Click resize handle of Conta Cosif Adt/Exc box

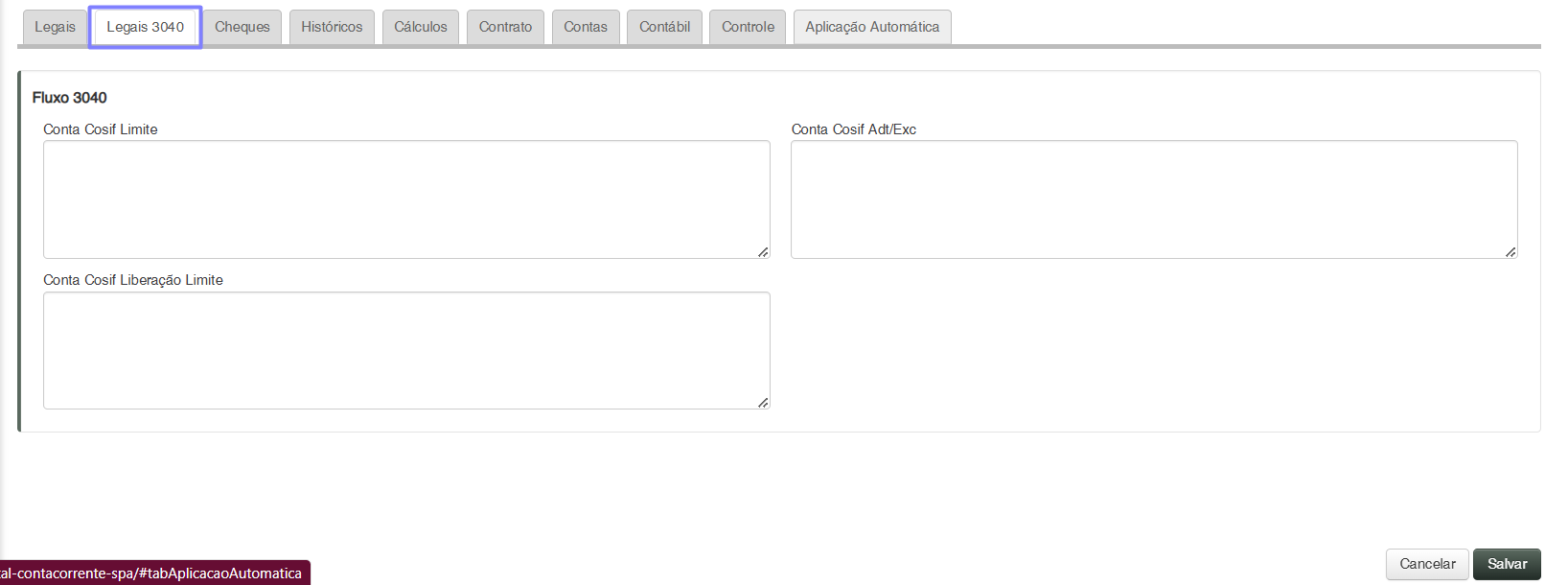pyautogui.click(x=1510, y=252)
